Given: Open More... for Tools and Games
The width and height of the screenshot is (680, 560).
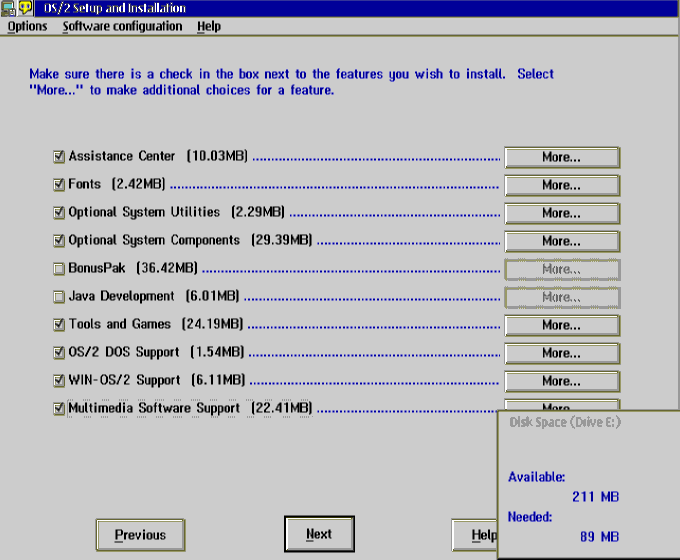Looking at the screenshot, I should point(562,325).
